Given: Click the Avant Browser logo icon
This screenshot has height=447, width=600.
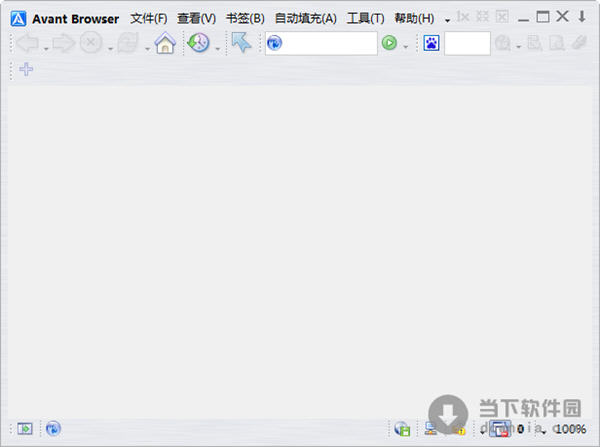Looking at the screenshot, I should click(x=18, y=17).
